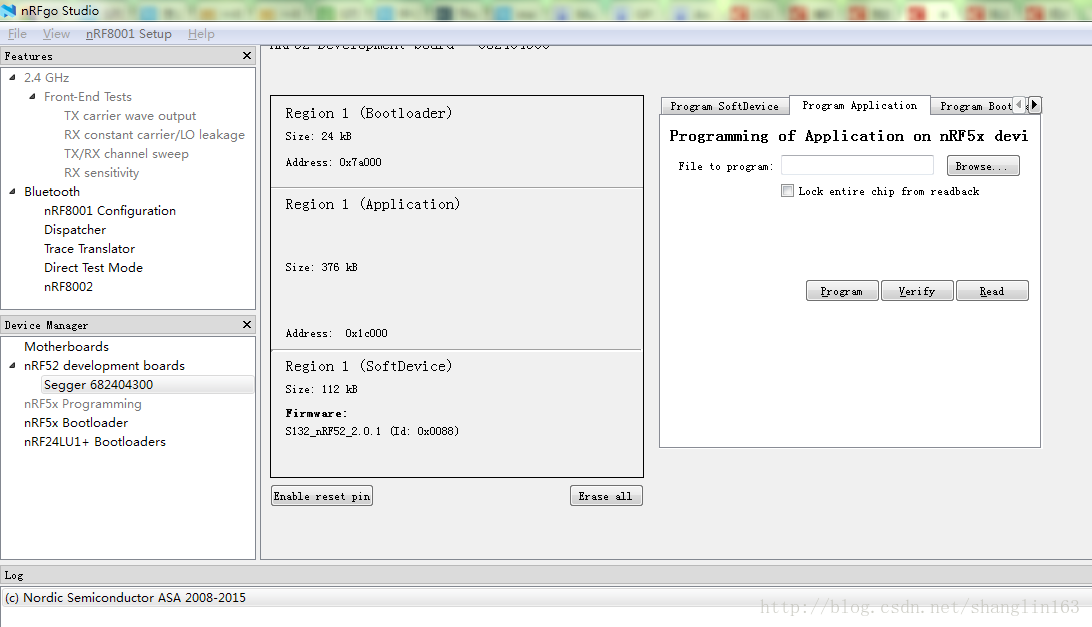Close the Device Manager panel

pyautogui.click(x=247, y=325)
